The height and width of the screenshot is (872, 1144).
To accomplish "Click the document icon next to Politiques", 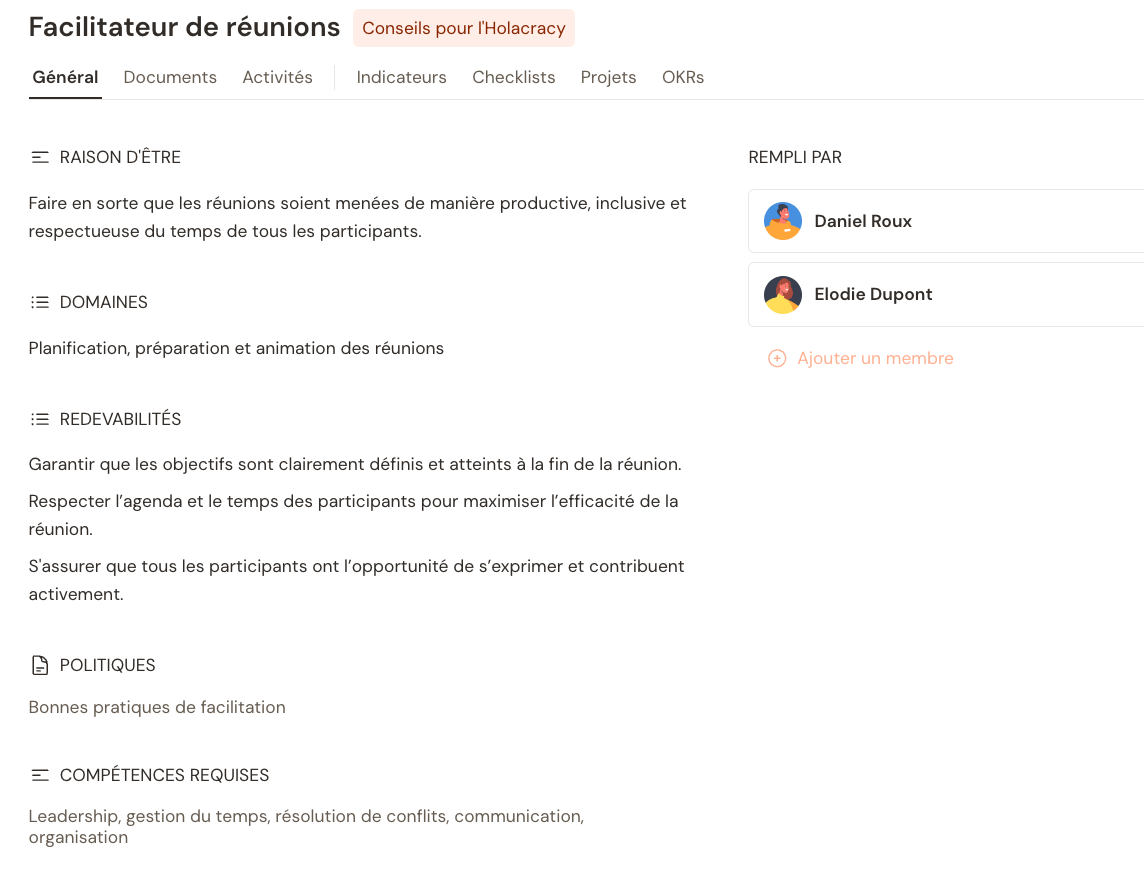I will (x=40, y=665).
